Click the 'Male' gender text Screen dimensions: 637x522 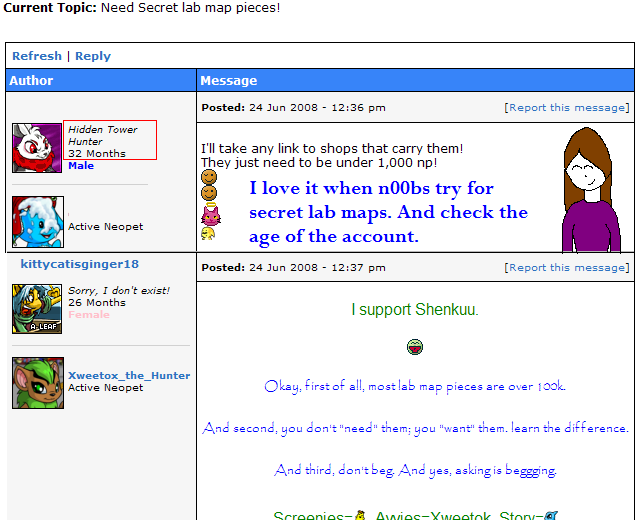81,166
